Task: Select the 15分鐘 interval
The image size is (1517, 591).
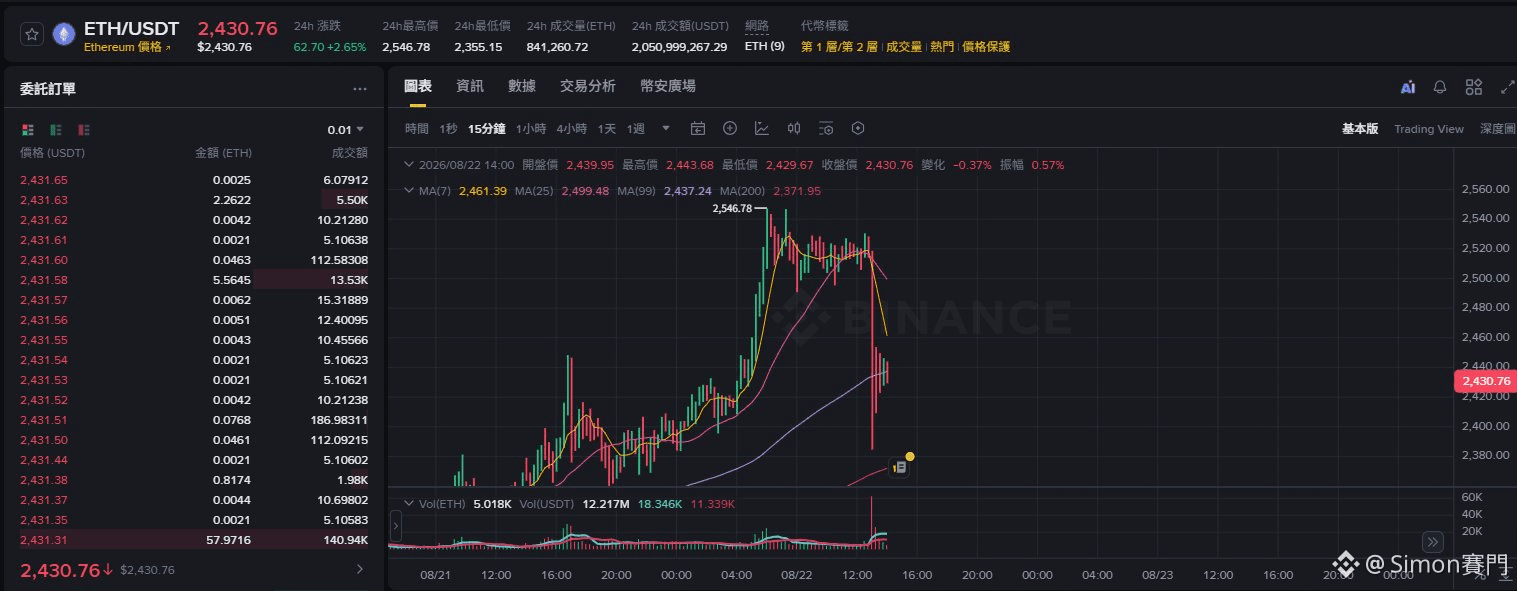Action: click(x=487, y=129)
